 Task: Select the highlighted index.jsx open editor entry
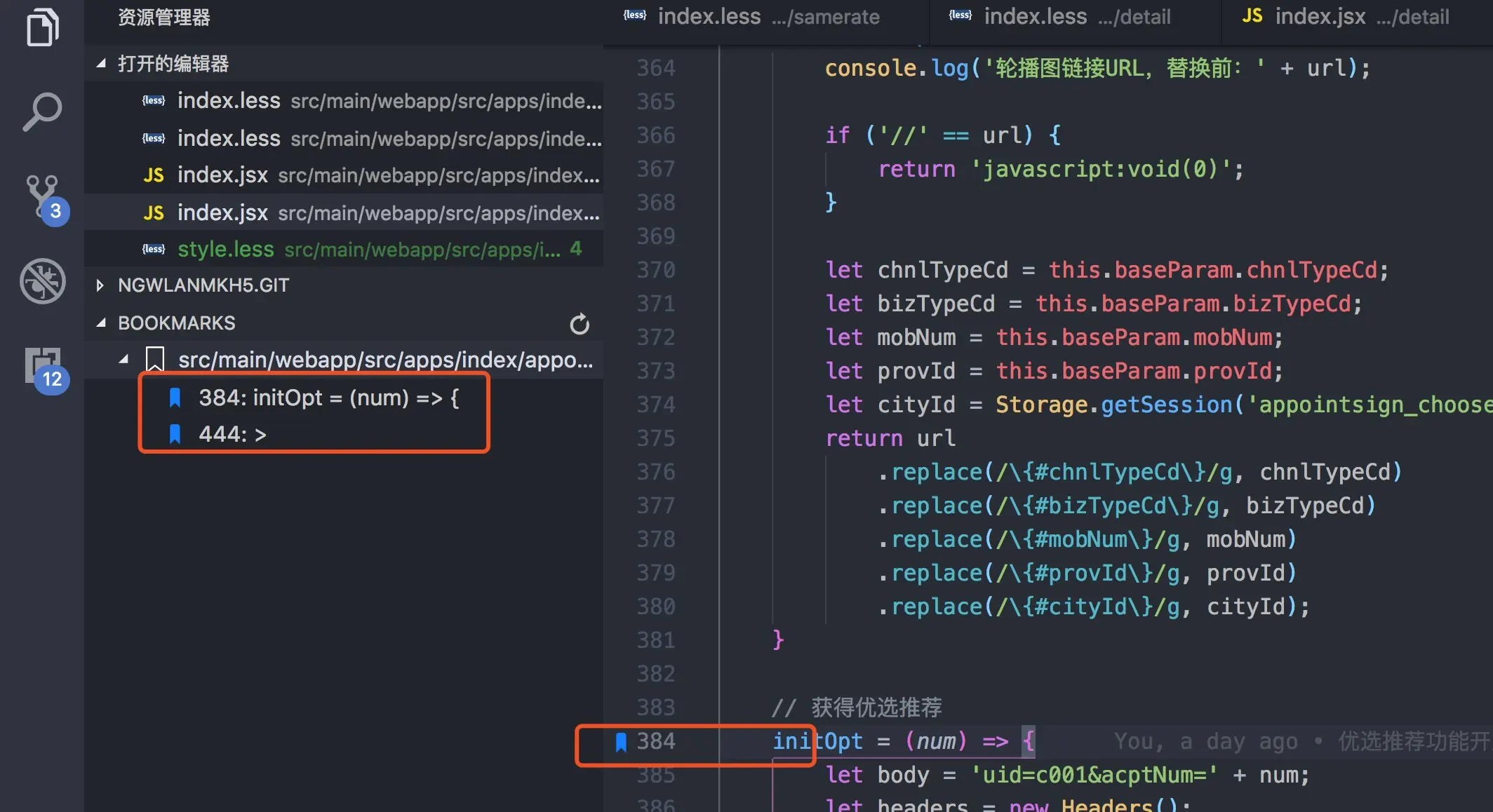click(223, 212)
